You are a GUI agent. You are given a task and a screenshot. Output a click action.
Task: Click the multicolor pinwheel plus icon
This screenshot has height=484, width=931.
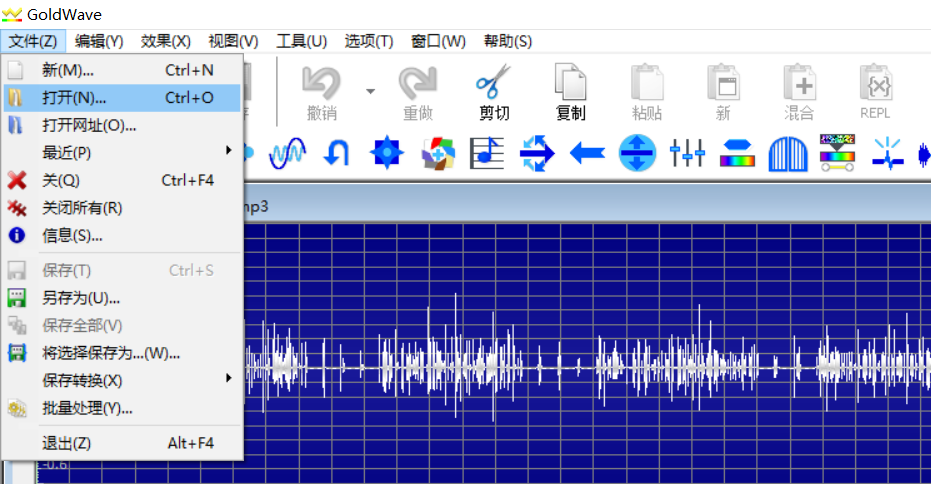tap(438, 154)
